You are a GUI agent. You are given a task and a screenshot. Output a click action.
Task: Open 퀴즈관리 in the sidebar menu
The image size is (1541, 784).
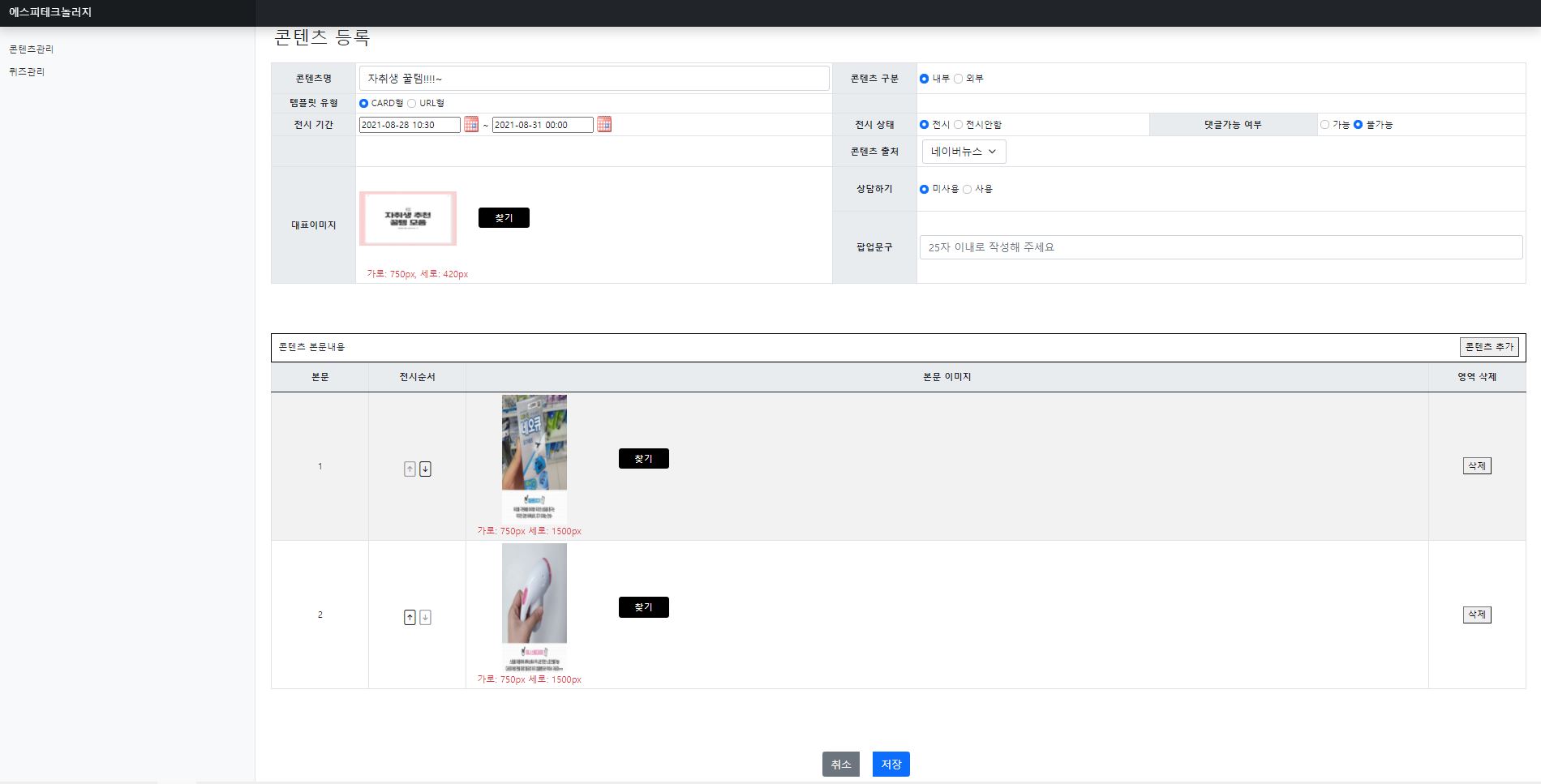pos(26,71)
